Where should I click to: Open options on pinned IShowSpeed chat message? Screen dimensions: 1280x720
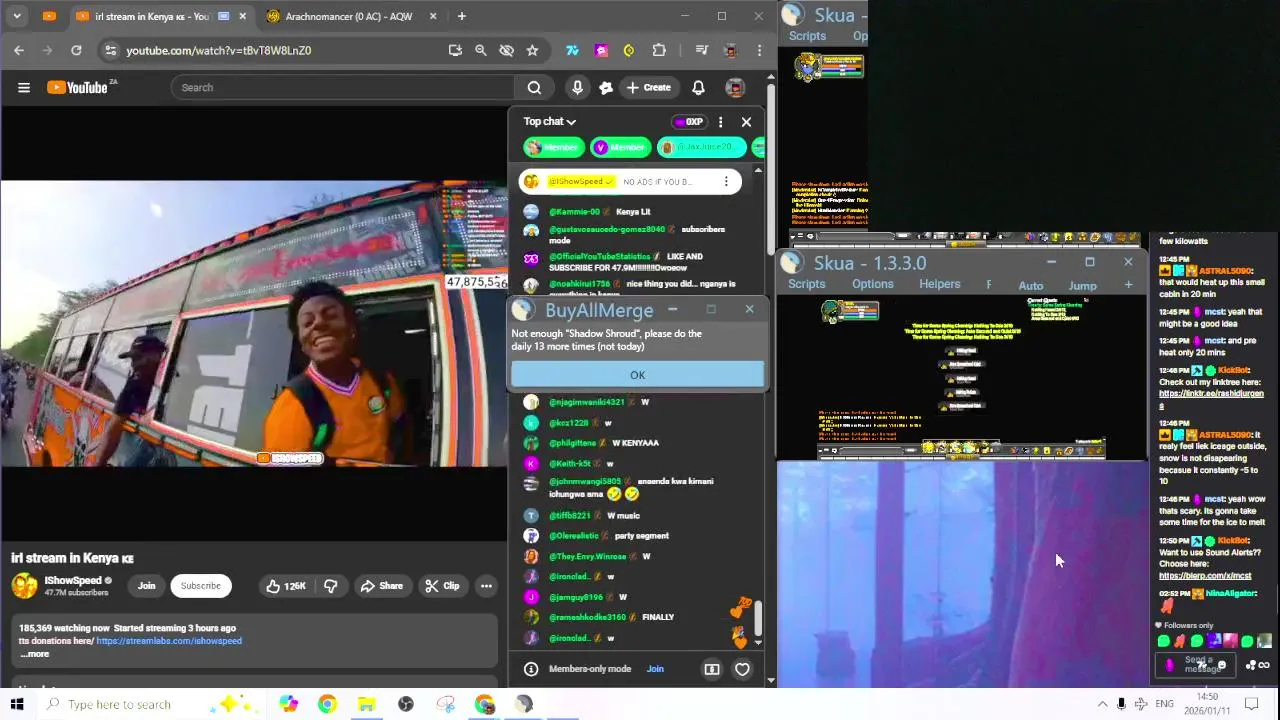point(726,182)
